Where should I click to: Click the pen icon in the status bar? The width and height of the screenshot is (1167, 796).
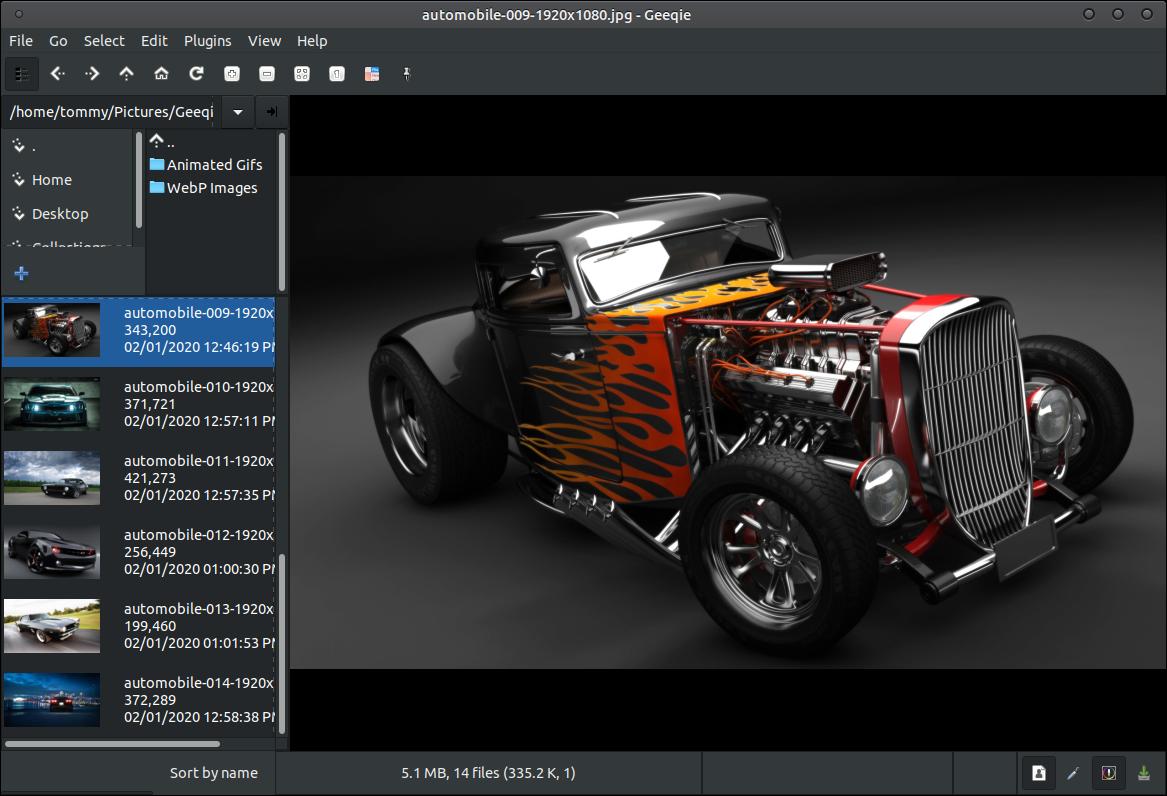(x=1073, y=774)
